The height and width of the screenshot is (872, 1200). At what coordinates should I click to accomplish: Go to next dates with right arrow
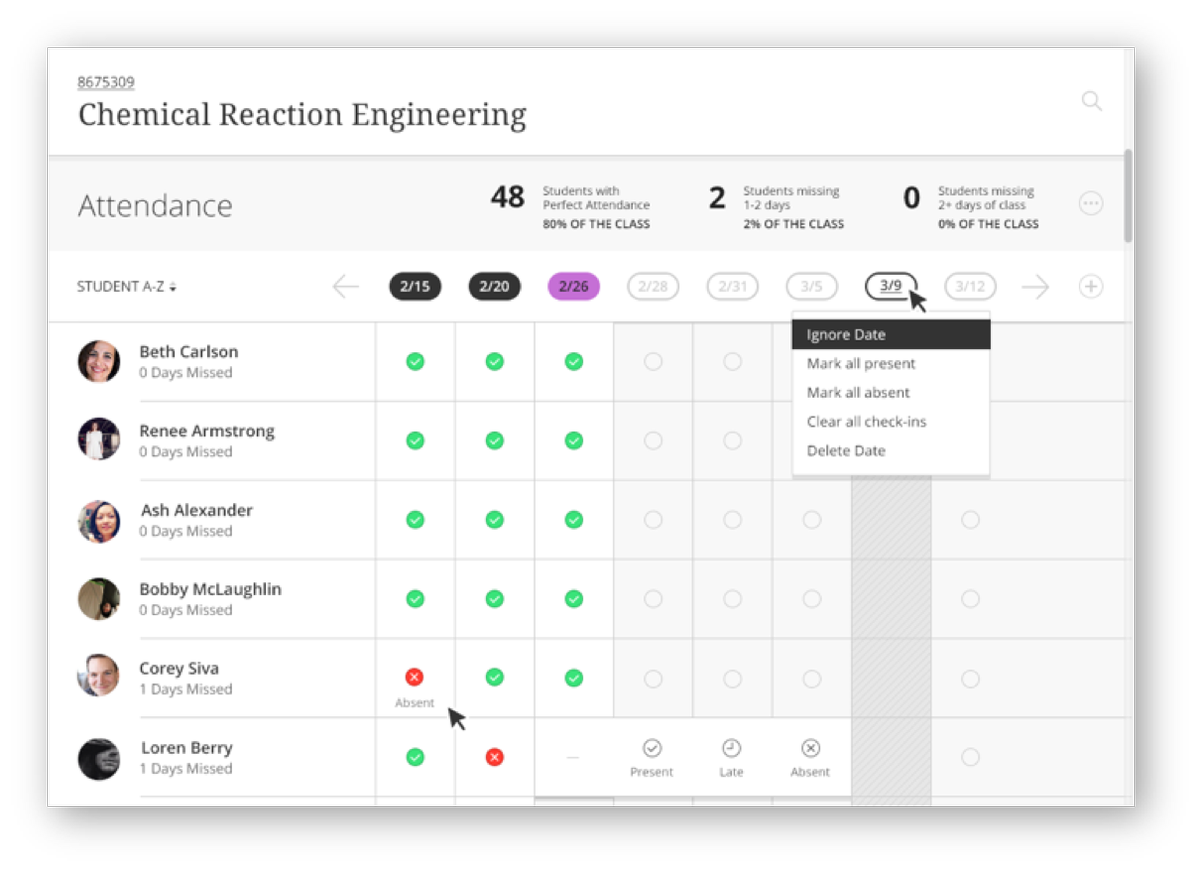(1036, 287)
